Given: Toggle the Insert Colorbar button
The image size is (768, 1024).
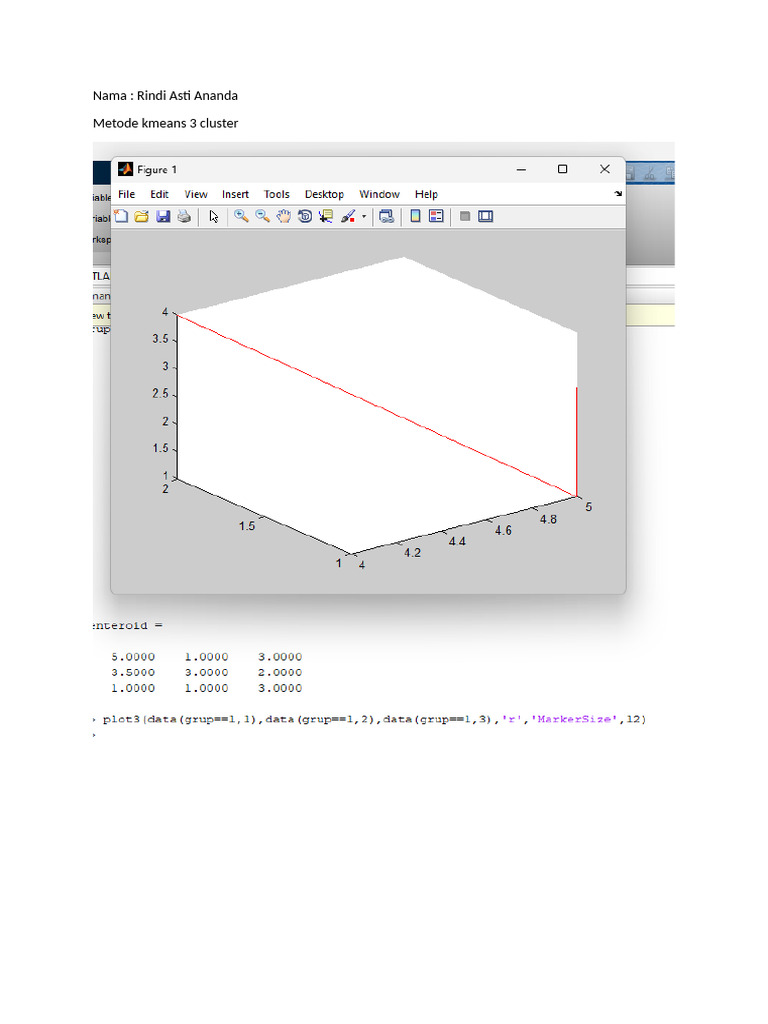Looking at the screenshot, I should tap(415, 216).
